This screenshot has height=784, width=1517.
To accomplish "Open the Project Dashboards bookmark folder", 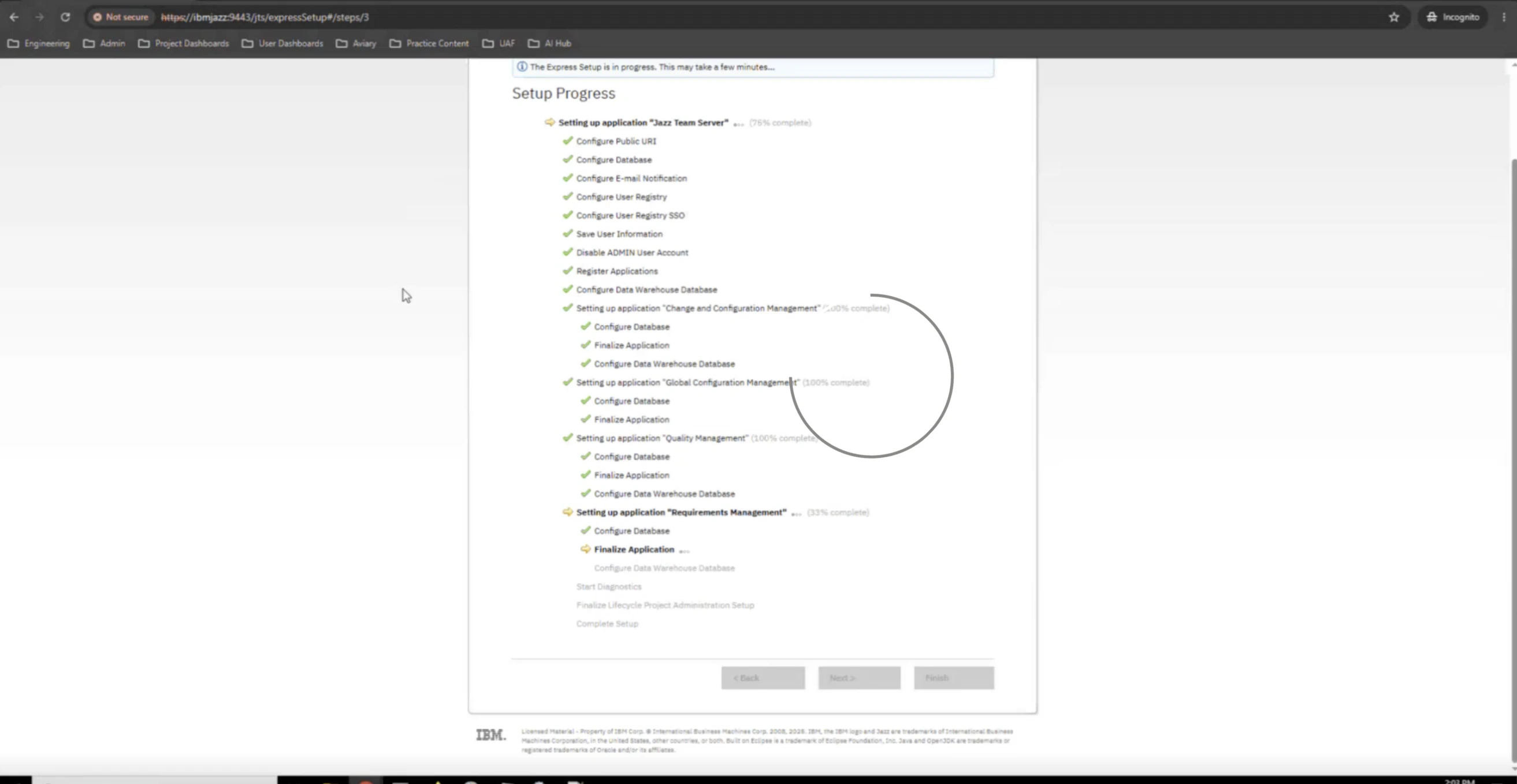I will pos(184,43).
